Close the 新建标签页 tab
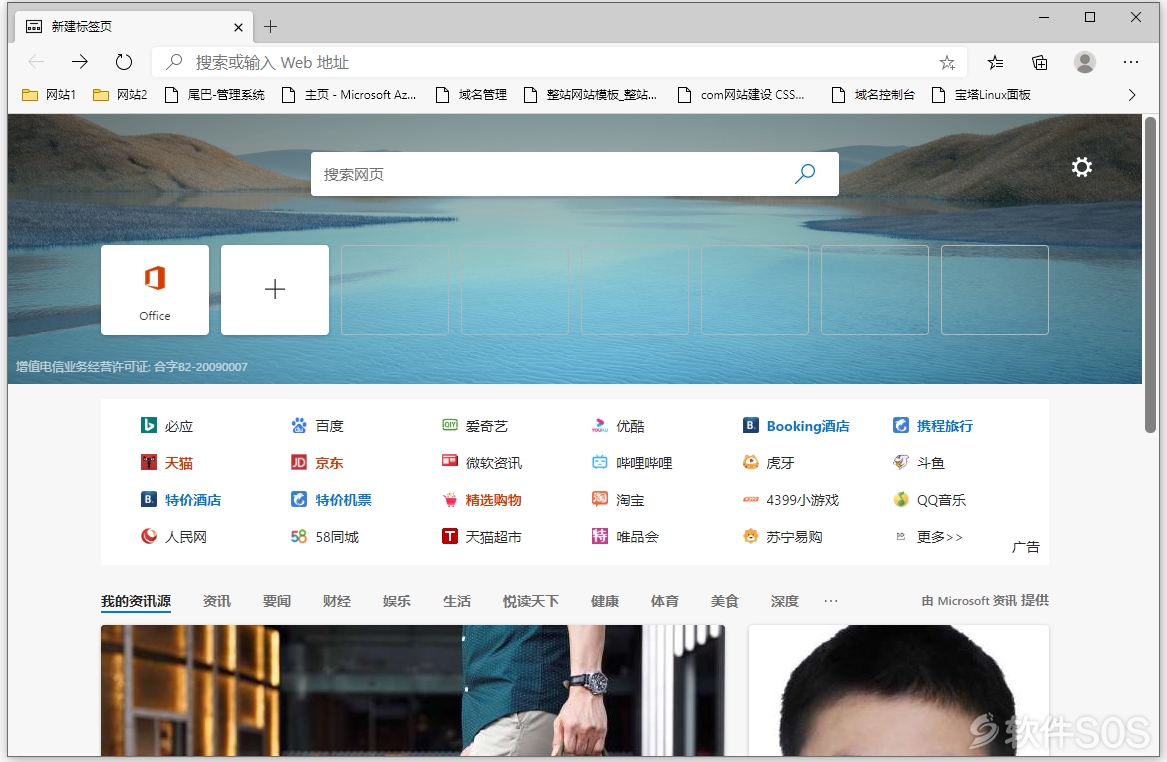The width and height of the screenshot is (1167, 762). 238,28
